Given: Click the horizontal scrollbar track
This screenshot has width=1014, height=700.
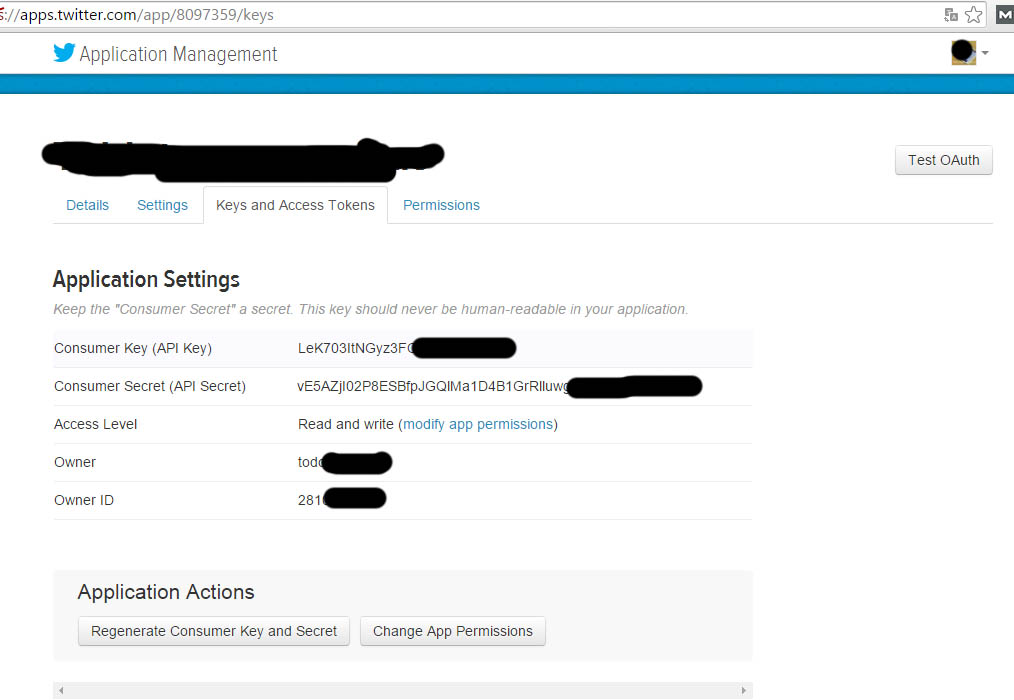Looking at the screenshot, I should [x=400, y=690].
